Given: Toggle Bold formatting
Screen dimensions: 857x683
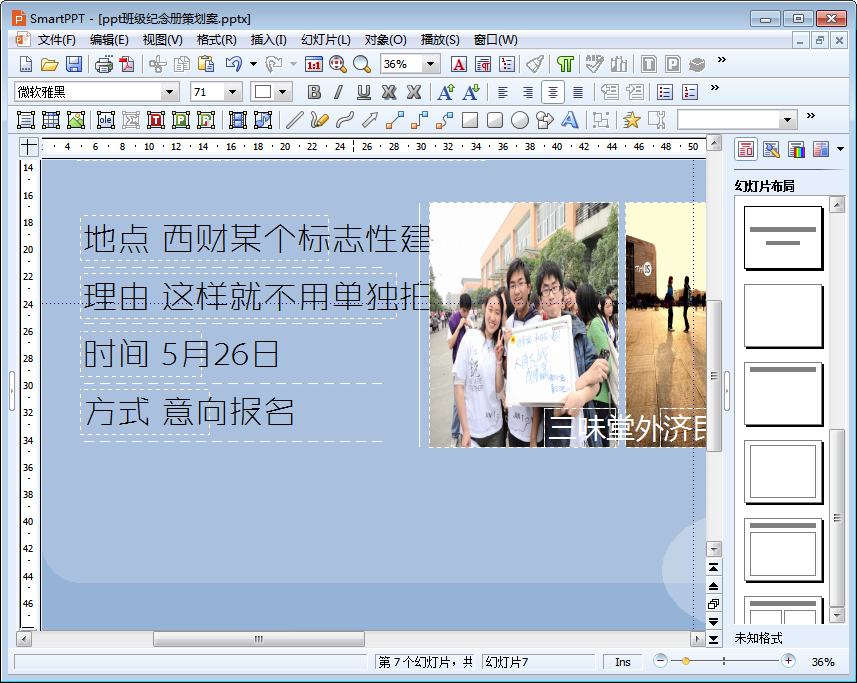Looking at the screenshot, I should [314, 92].
